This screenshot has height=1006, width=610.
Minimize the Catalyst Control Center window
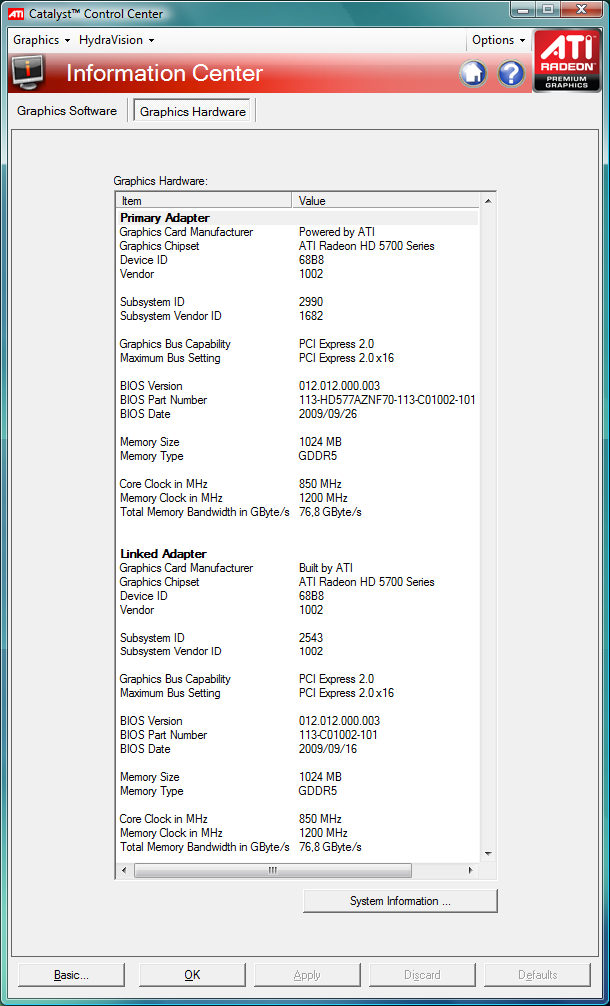click(x=524, y=10)
